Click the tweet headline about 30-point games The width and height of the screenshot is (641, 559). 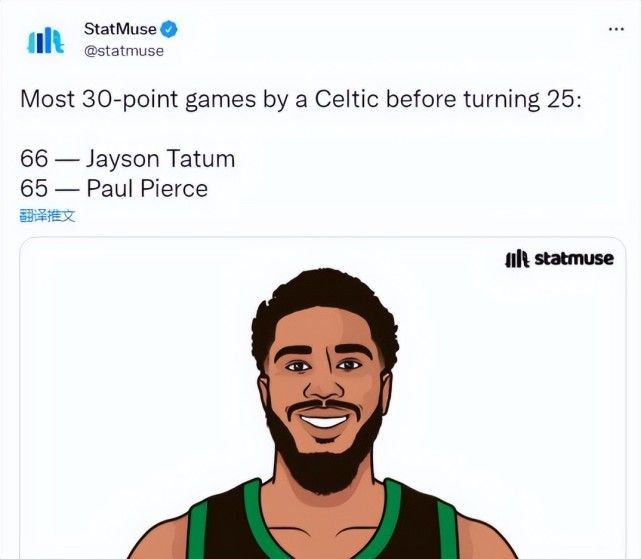(x=300, y=100)
